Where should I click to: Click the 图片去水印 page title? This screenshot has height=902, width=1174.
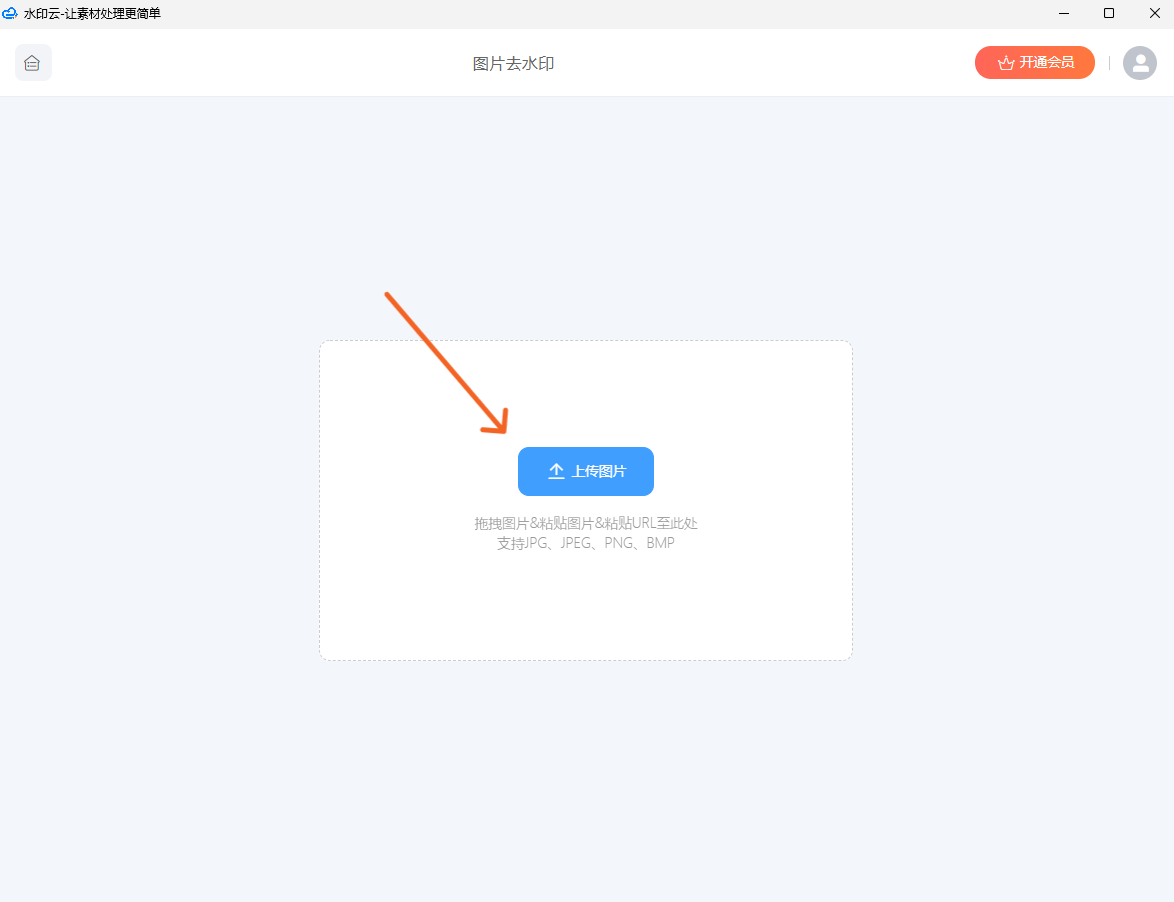point(513,64)
